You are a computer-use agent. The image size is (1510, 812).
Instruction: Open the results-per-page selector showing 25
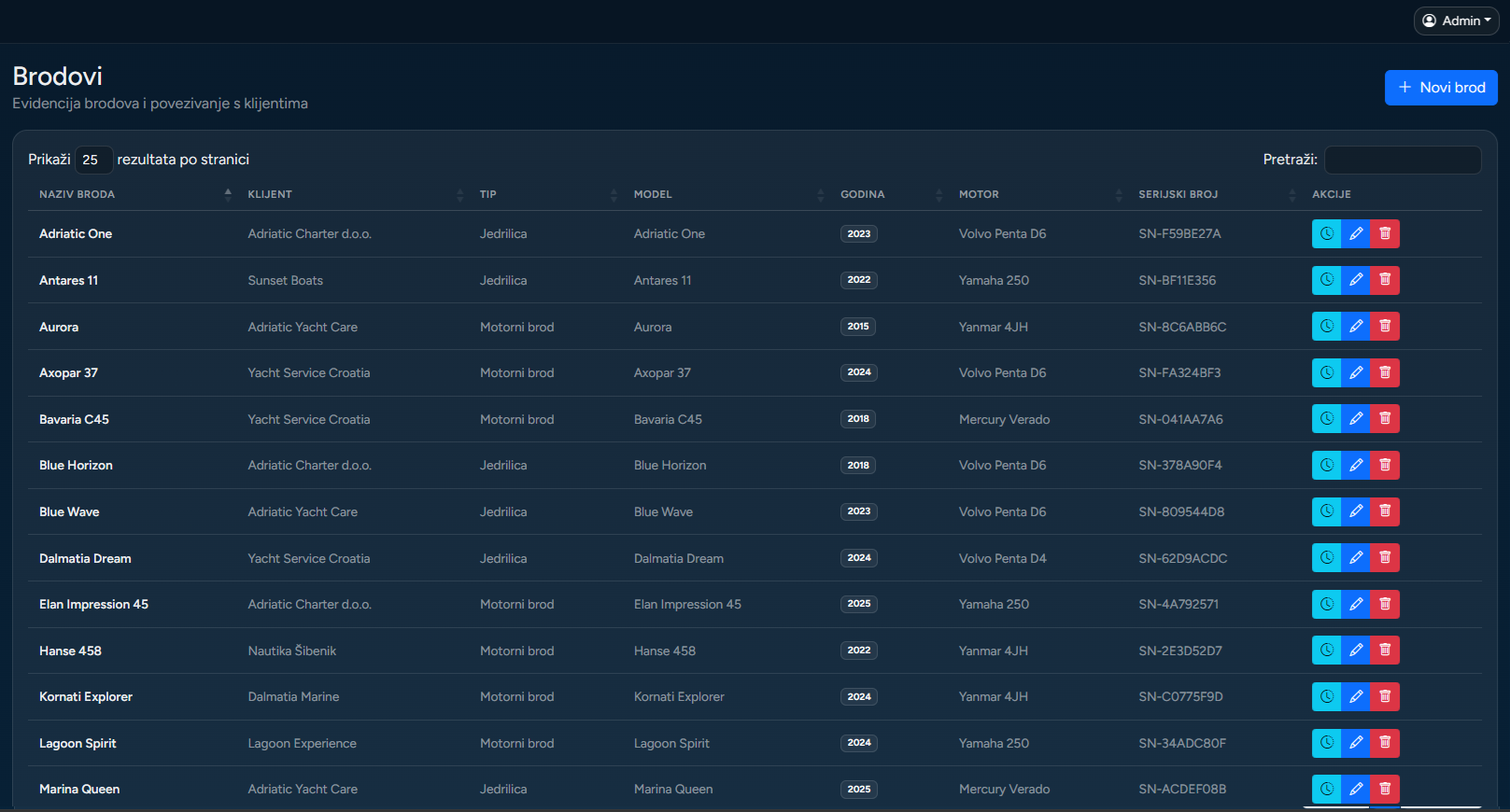(93, 160)
